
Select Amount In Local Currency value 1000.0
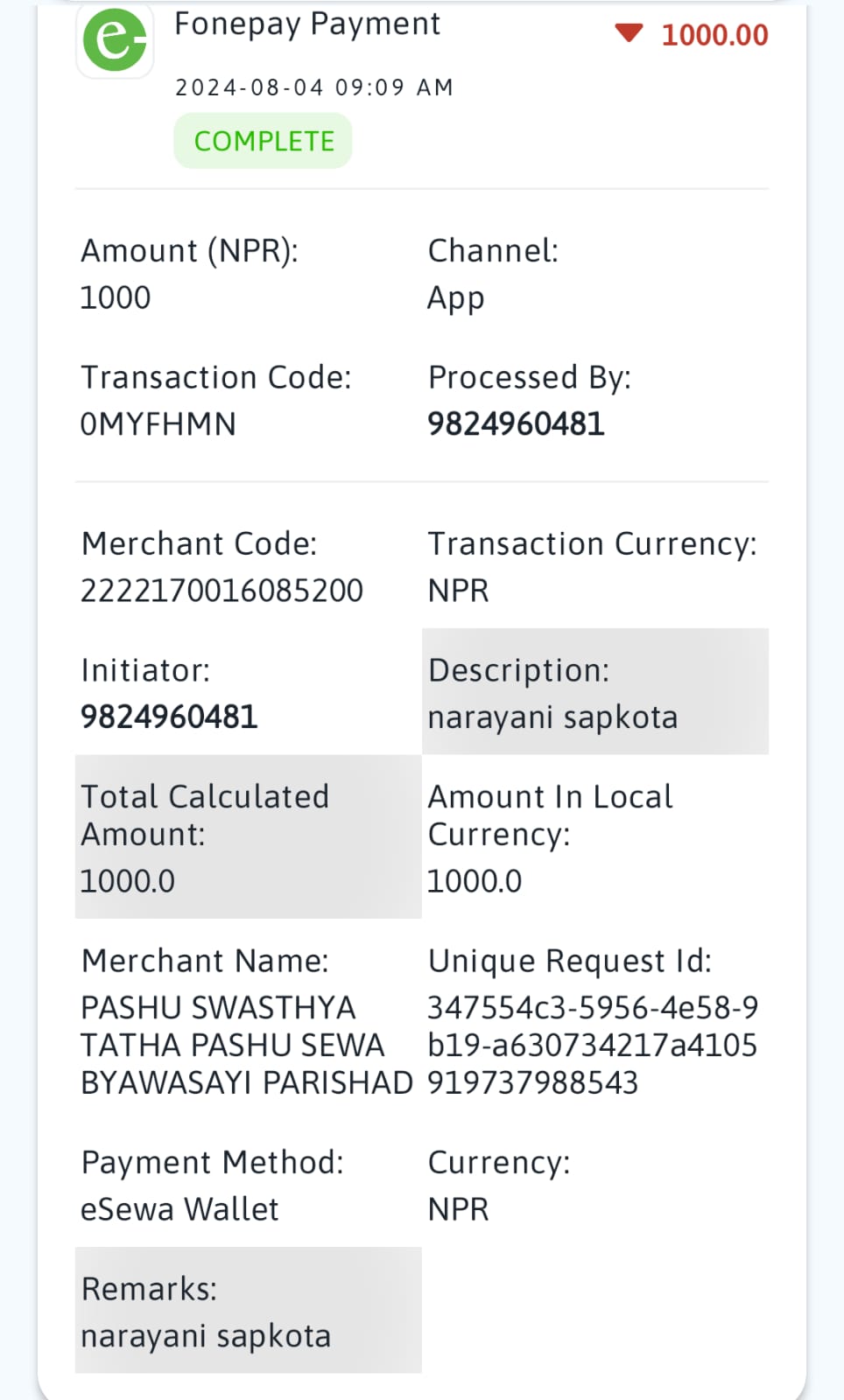click(475, 881)
